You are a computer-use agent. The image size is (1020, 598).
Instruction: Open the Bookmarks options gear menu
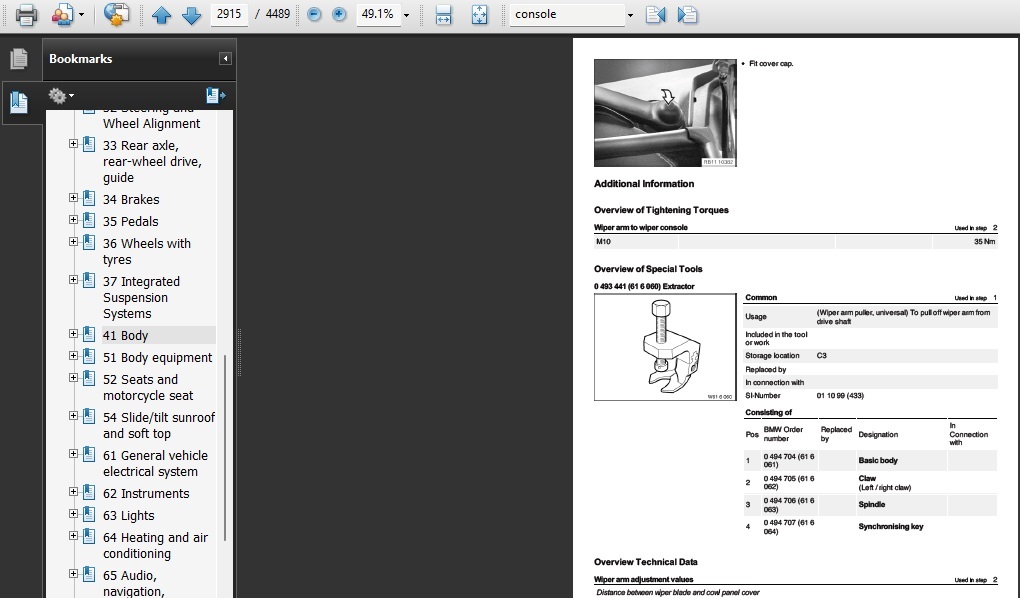pyautogui.click(x=61, y=96)
